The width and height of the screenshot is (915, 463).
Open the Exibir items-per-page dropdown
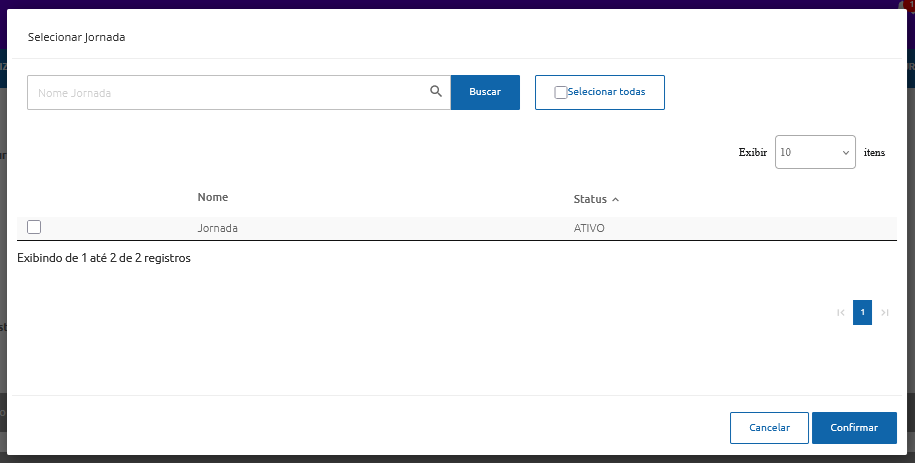click(x=814, y=153)
